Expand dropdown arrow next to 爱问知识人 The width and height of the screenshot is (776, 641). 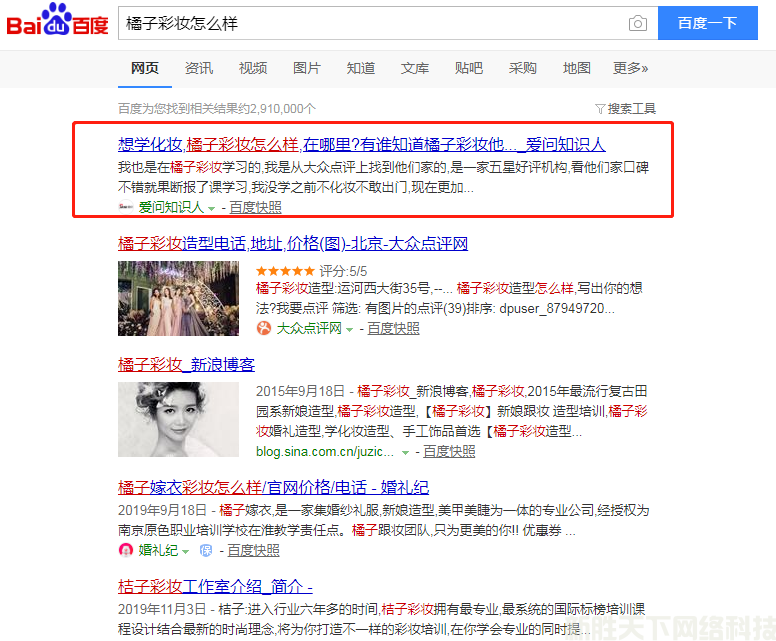[x=211, y=208]
